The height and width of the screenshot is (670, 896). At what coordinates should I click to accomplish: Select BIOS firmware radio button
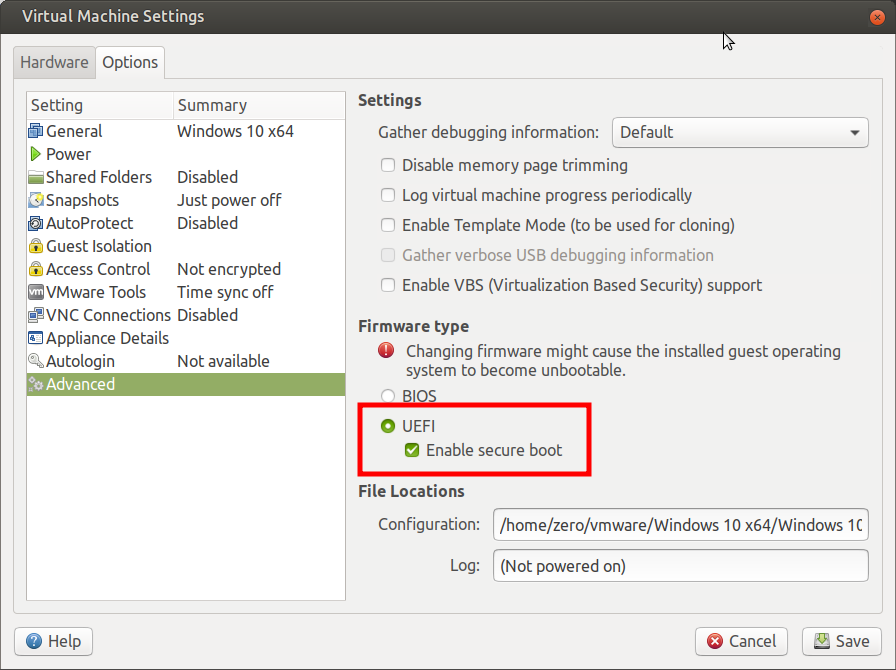388,396
